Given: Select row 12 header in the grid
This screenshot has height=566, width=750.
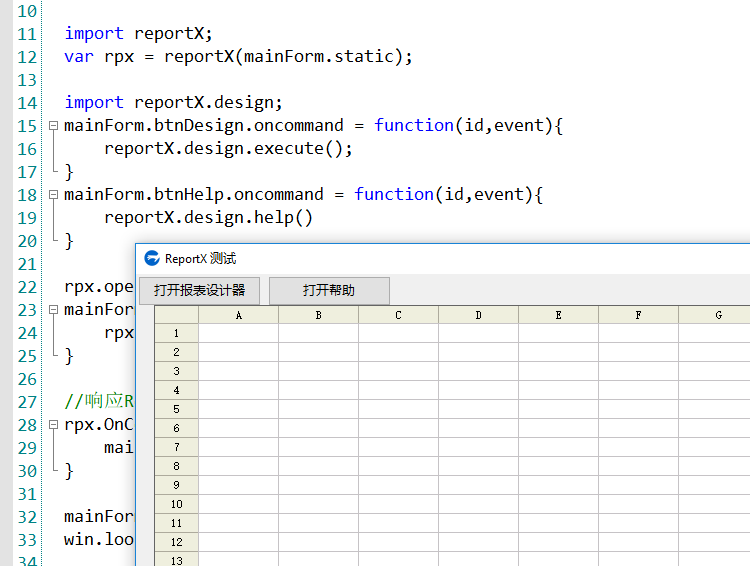Looking at the screenshot, I should 177,542.
